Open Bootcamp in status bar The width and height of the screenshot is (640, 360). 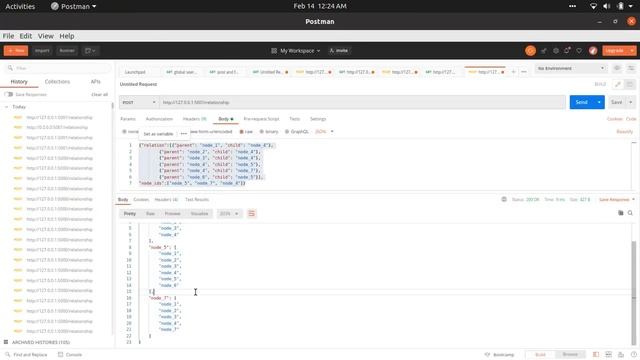click(499, 355)
